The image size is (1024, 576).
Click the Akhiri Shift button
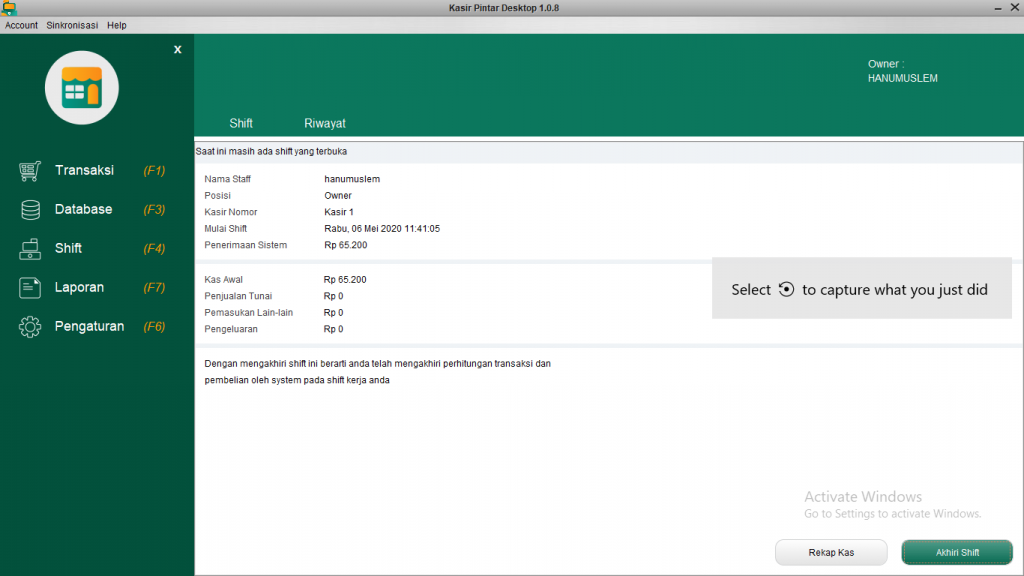(x=957, y=552)
